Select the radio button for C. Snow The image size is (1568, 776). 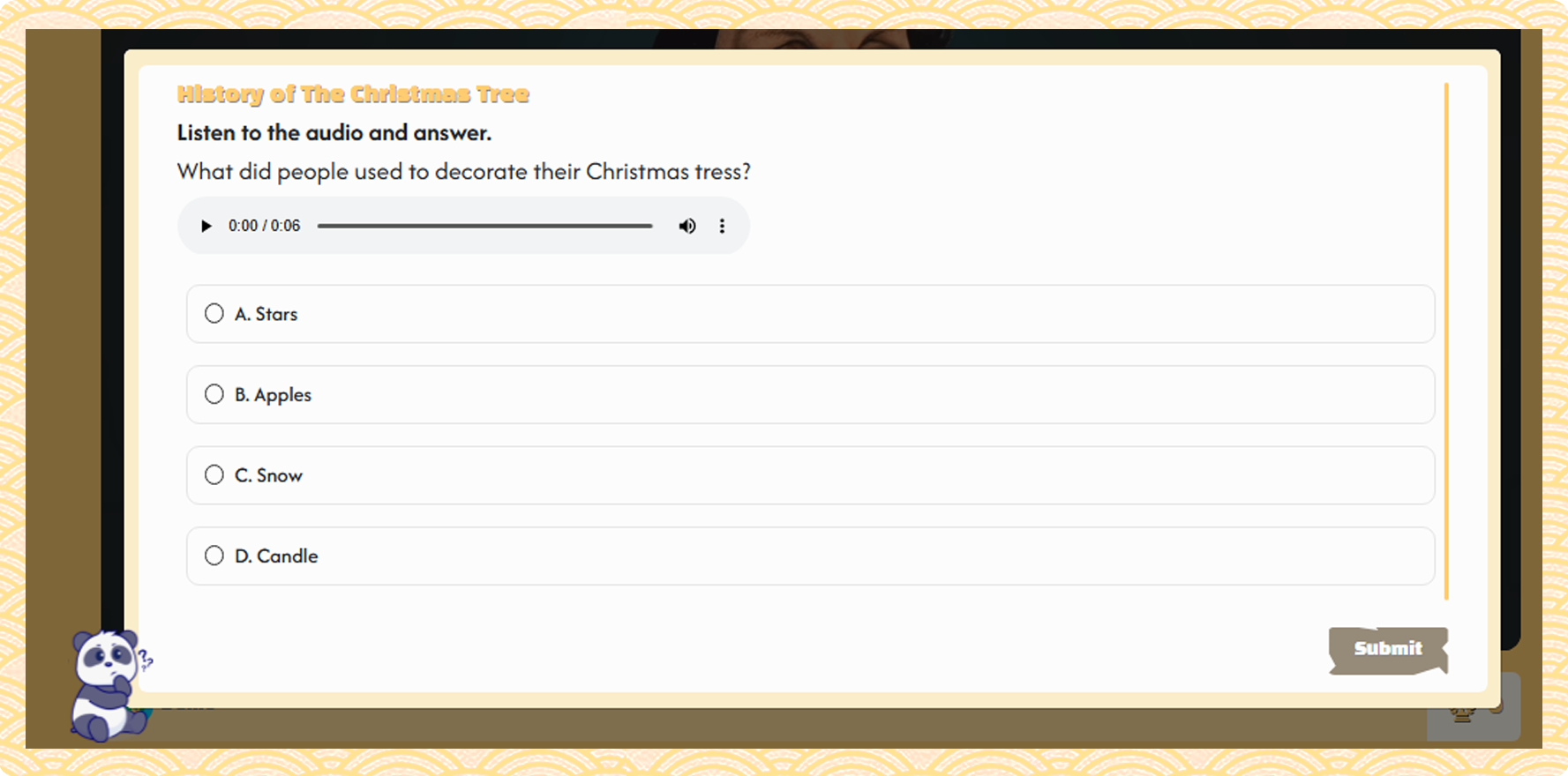tap(214, 475)
